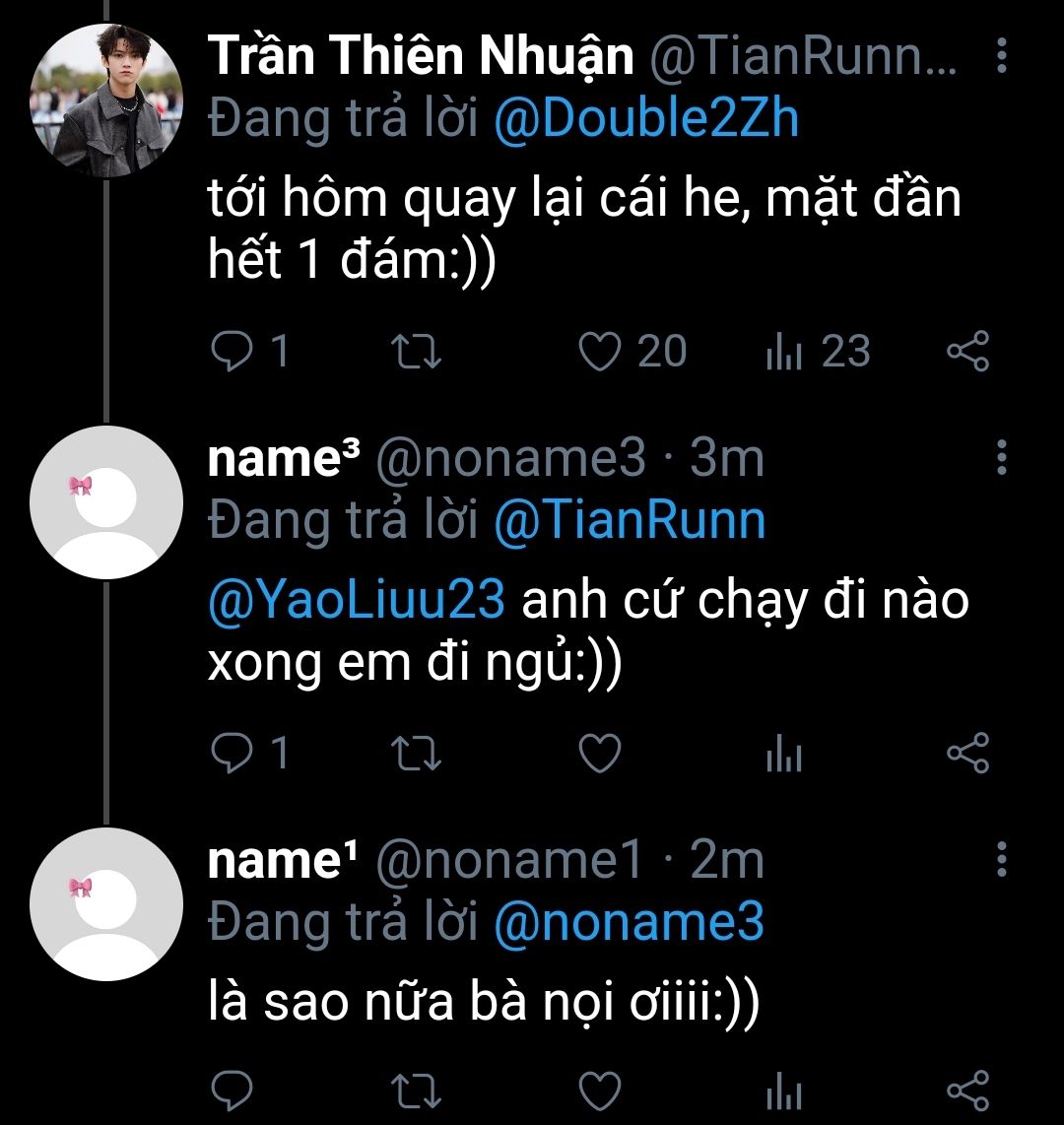View analytics of the @noname3 tweet
Viewport: 1064px width, 1125px height.
[784, 754]
